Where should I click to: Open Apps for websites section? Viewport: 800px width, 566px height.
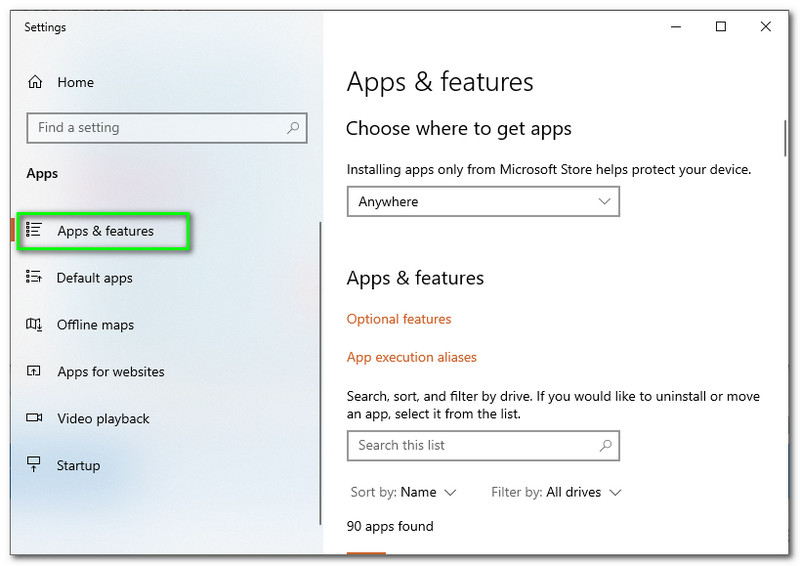[111, 372]
